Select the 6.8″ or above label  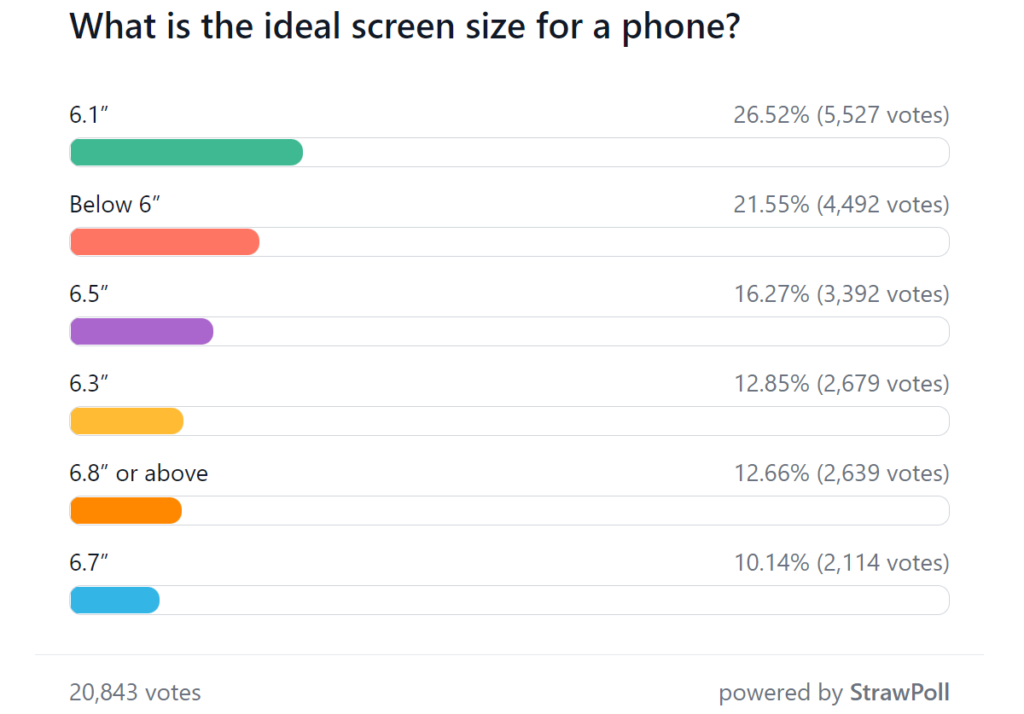(x=138, y=473)
